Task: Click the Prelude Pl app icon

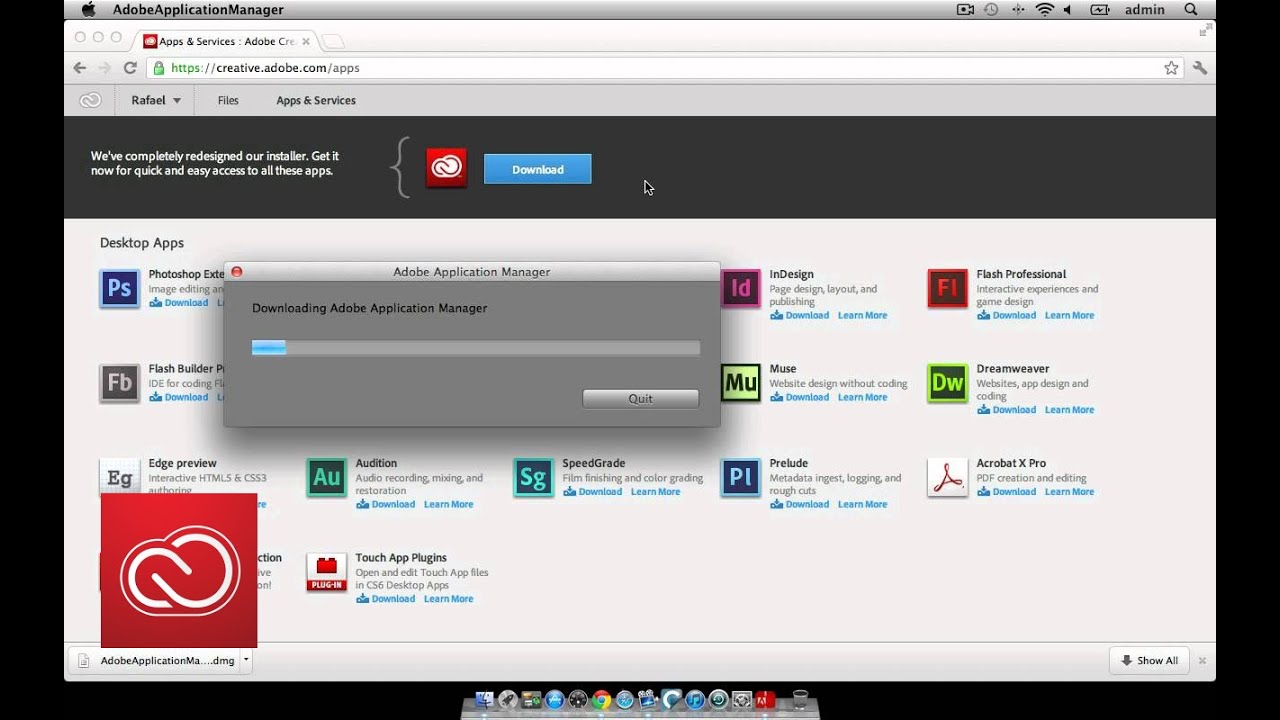Action: pos(741,477)
